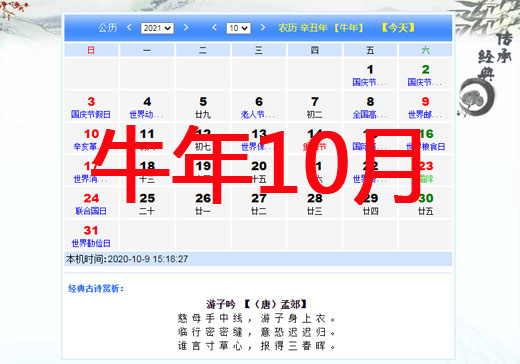The width and height of the screenshot is (520, 364).
Task: Select October 3 国庆节假日 date cell
Action: point(91,106)
